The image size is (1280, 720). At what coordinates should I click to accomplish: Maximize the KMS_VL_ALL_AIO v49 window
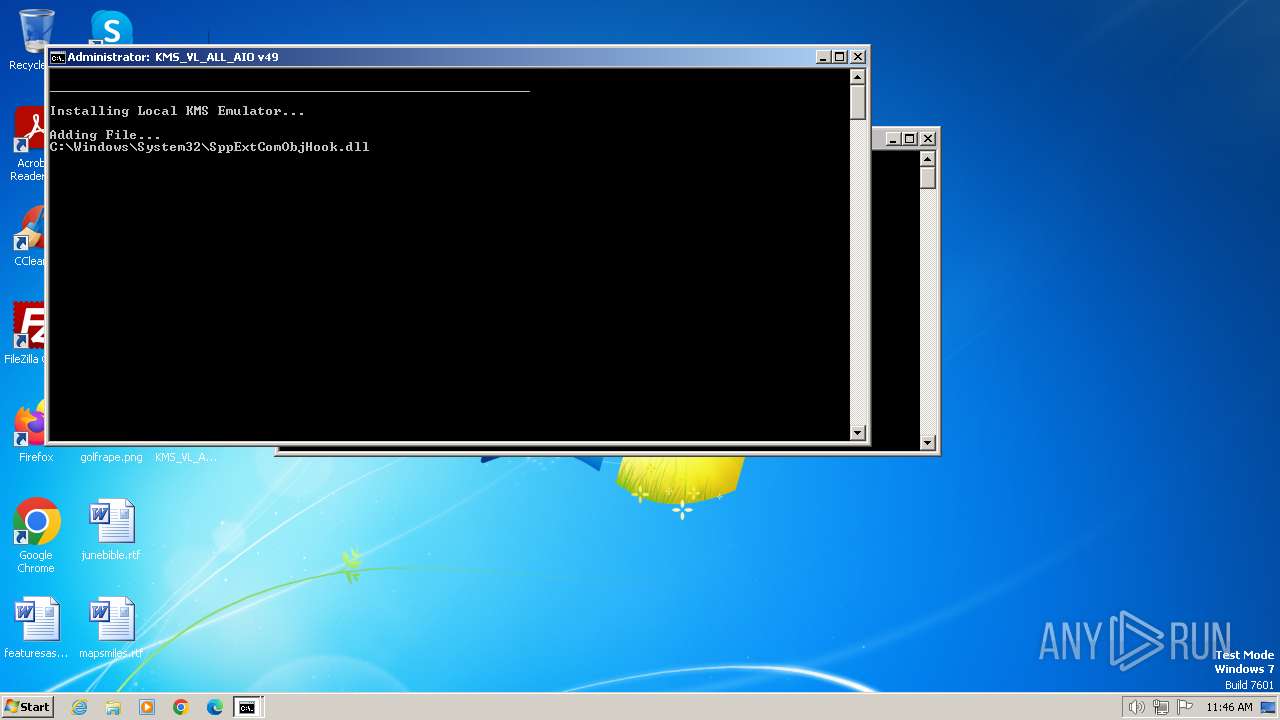[x=840, y=57]
